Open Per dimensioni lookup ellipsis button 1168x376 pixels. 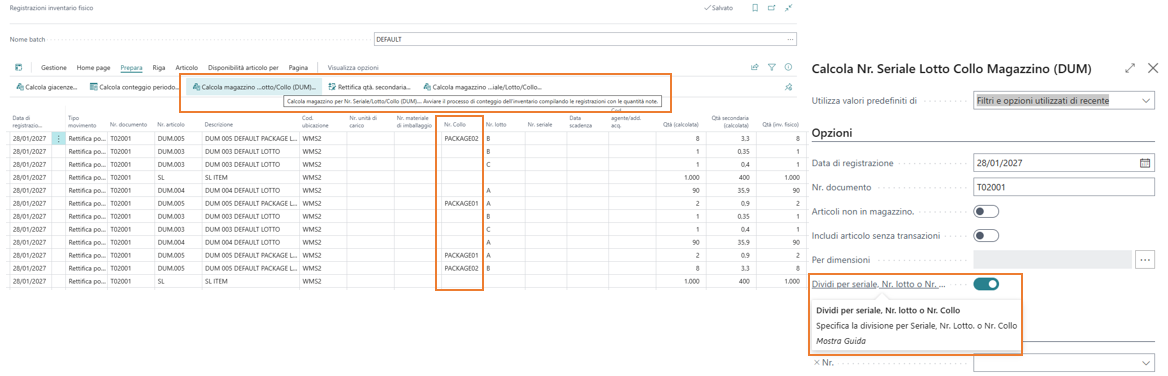pyautogui.click(x=1146, y=259)
